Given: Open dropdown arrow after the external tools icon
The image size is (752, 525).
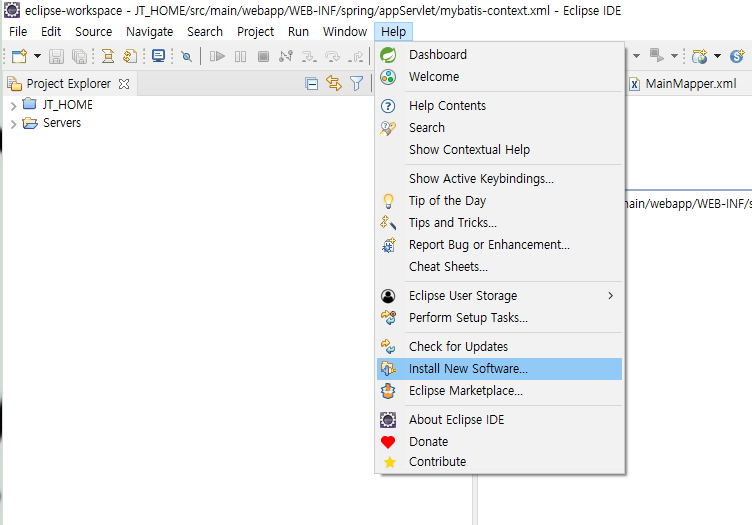Looking at the screenshot, I should [674, 56].
